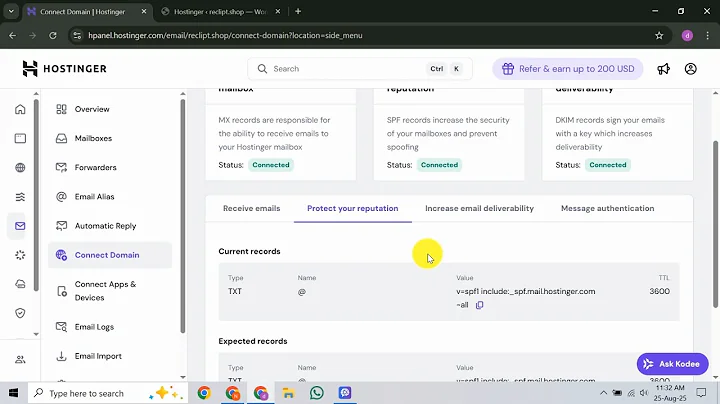
Task: Open the user account profile icon
Action: point(691,69)
